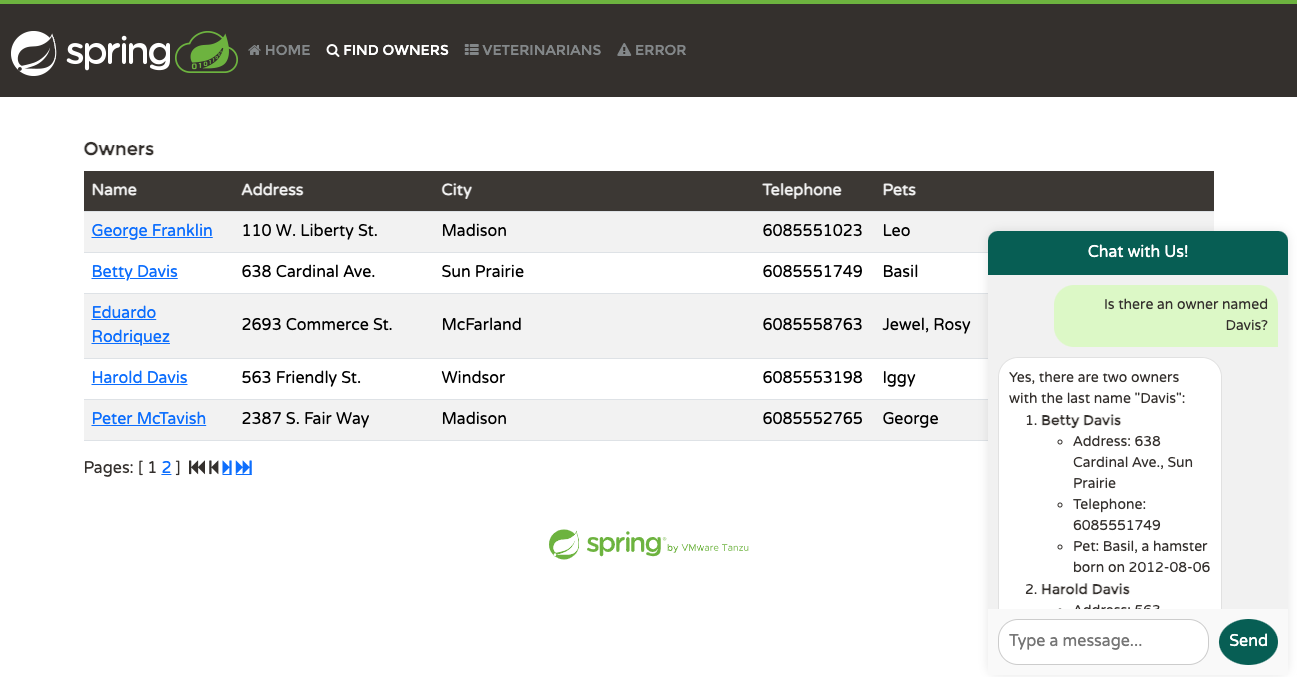The width and height of the screenshot is (1297, 677).
Task: Open the Home menu item
Action: tap(279, 50)
